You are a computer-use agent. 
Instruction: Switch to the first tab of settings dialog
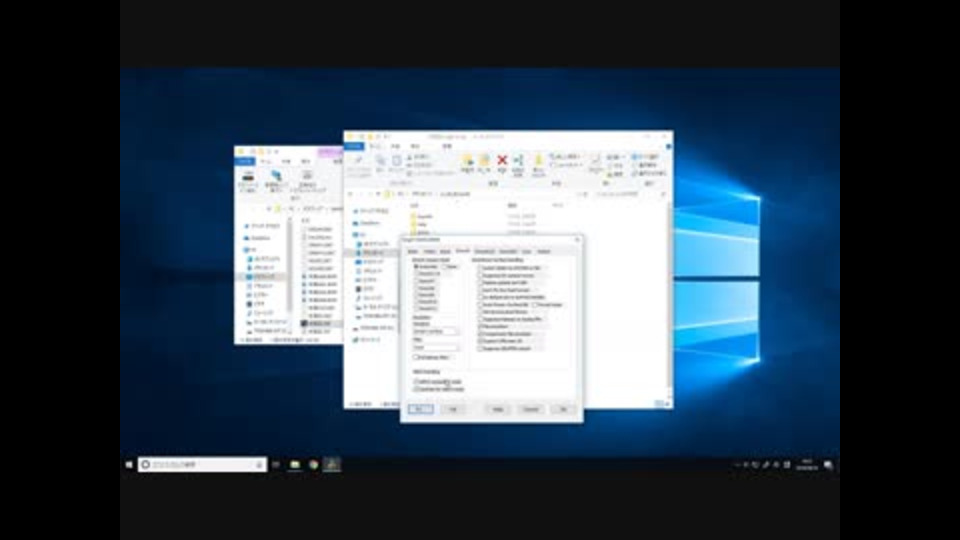[413, 251]
